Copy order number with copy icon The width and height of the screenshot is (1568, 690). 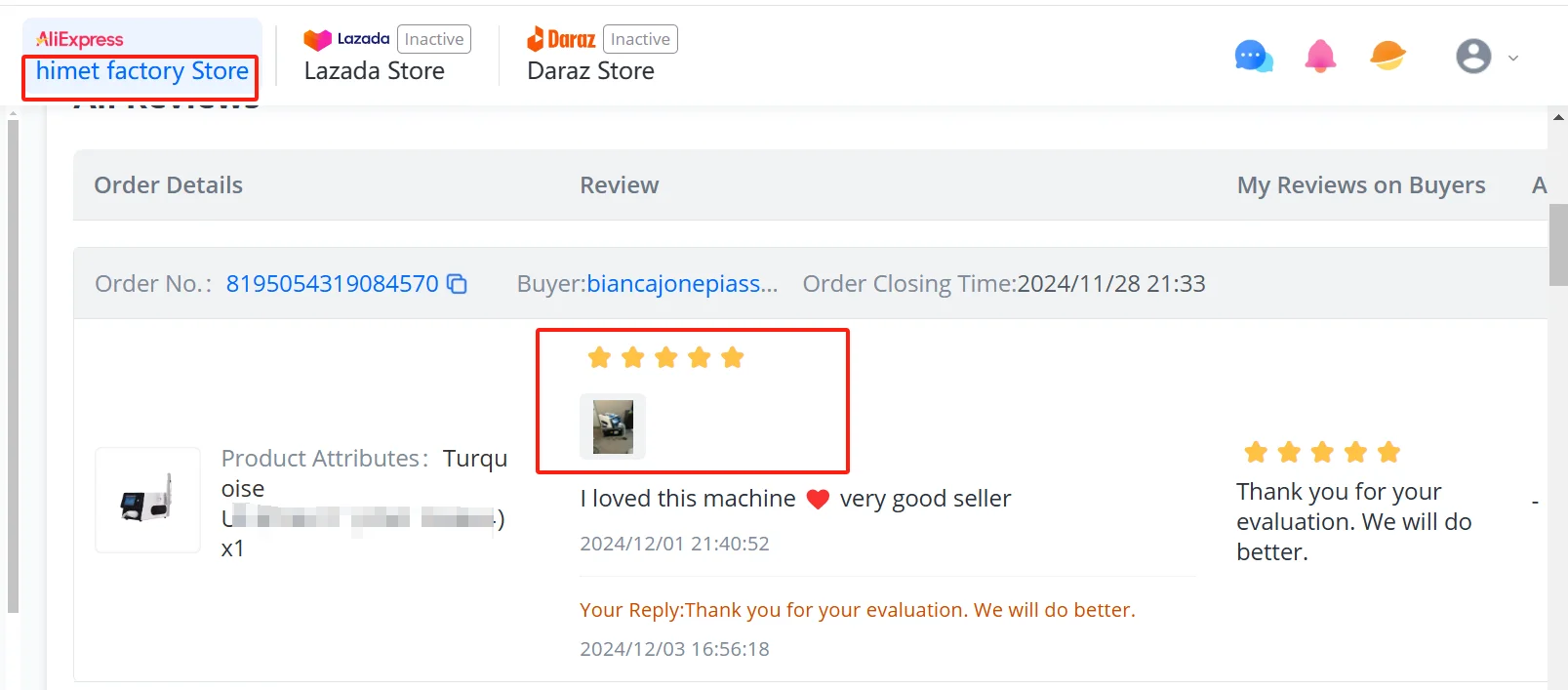point(457,284)
